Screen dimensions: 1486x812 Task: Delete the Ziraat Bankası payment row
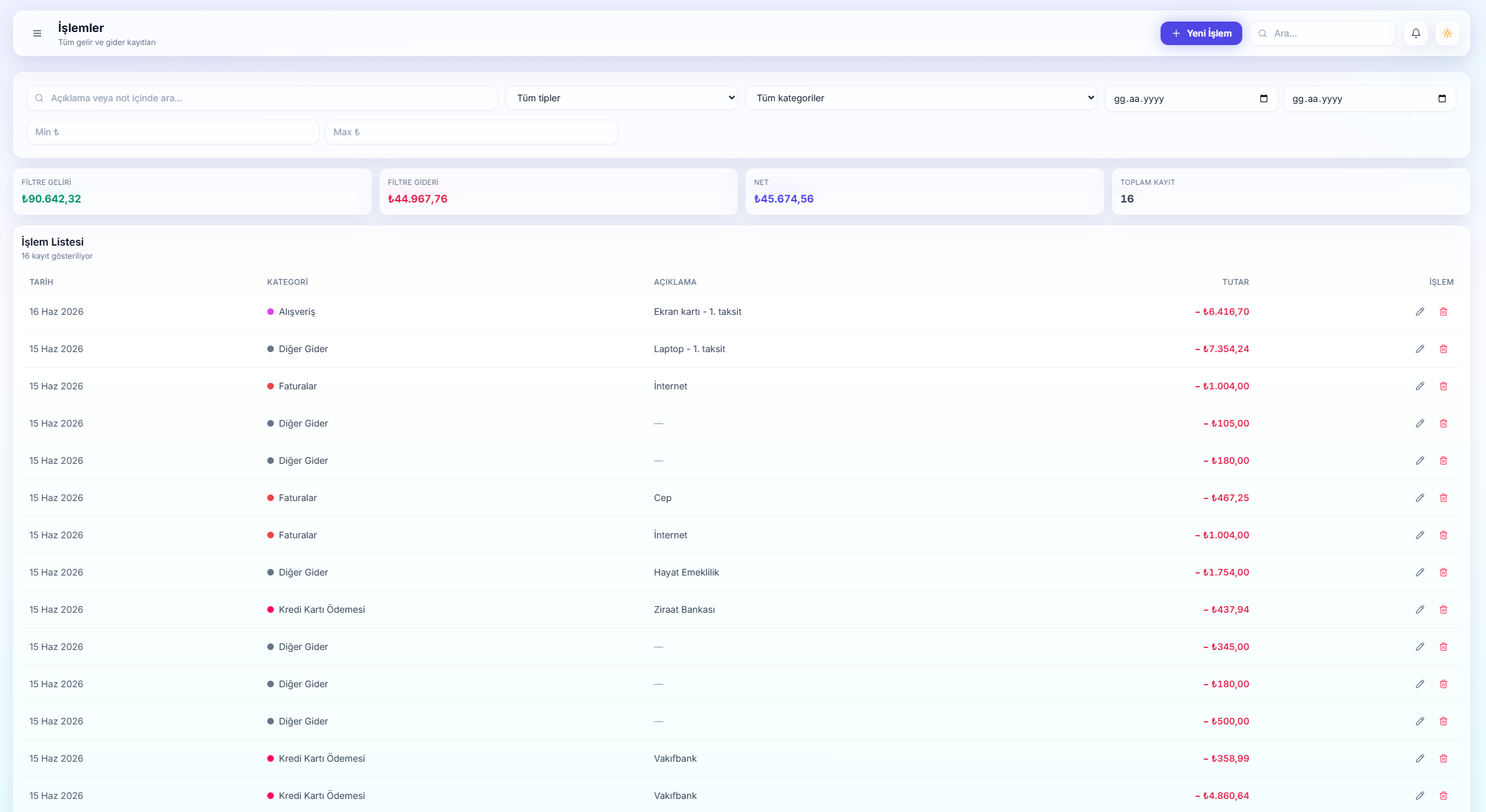[1443, 609]
